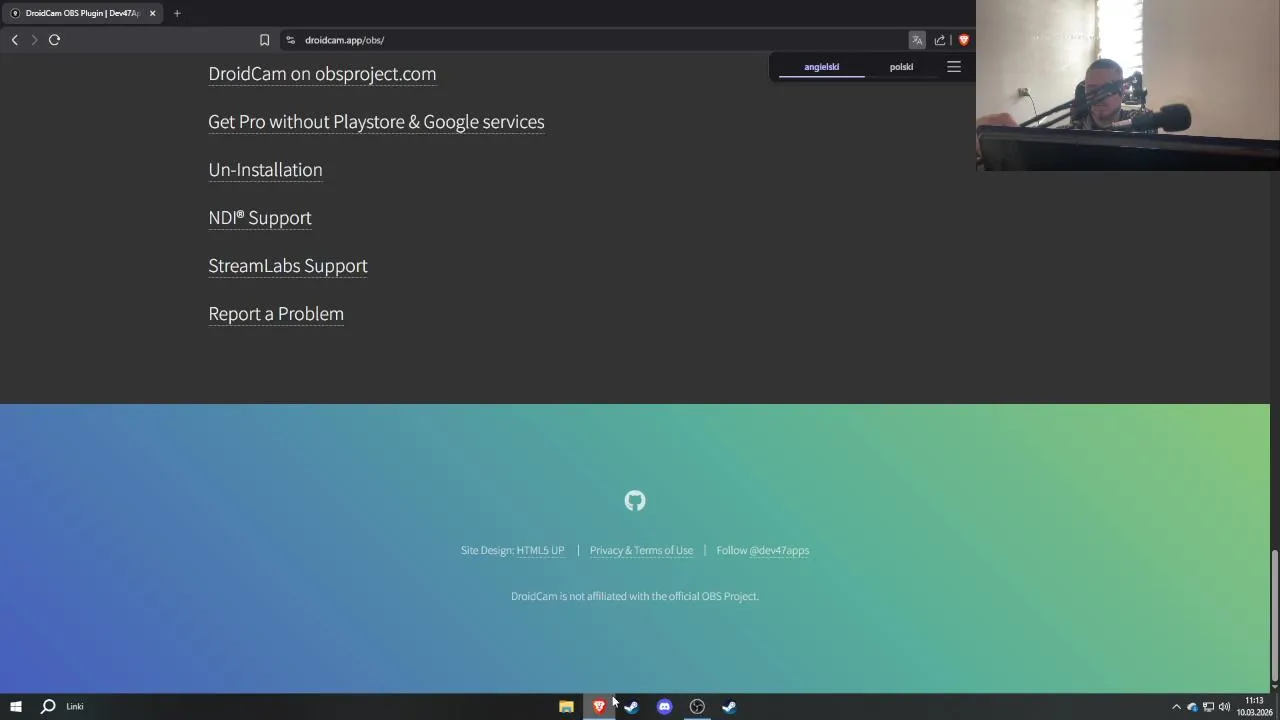The image size is (1280, 720).
Task: Click the browser forward arrow
Action: click(x=34, y=40)
